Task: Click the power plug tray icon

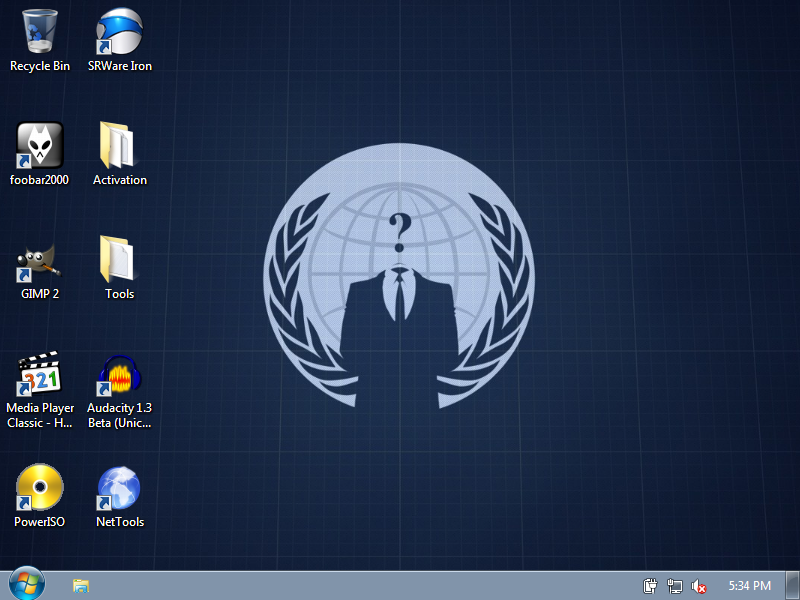Action: 650,586
